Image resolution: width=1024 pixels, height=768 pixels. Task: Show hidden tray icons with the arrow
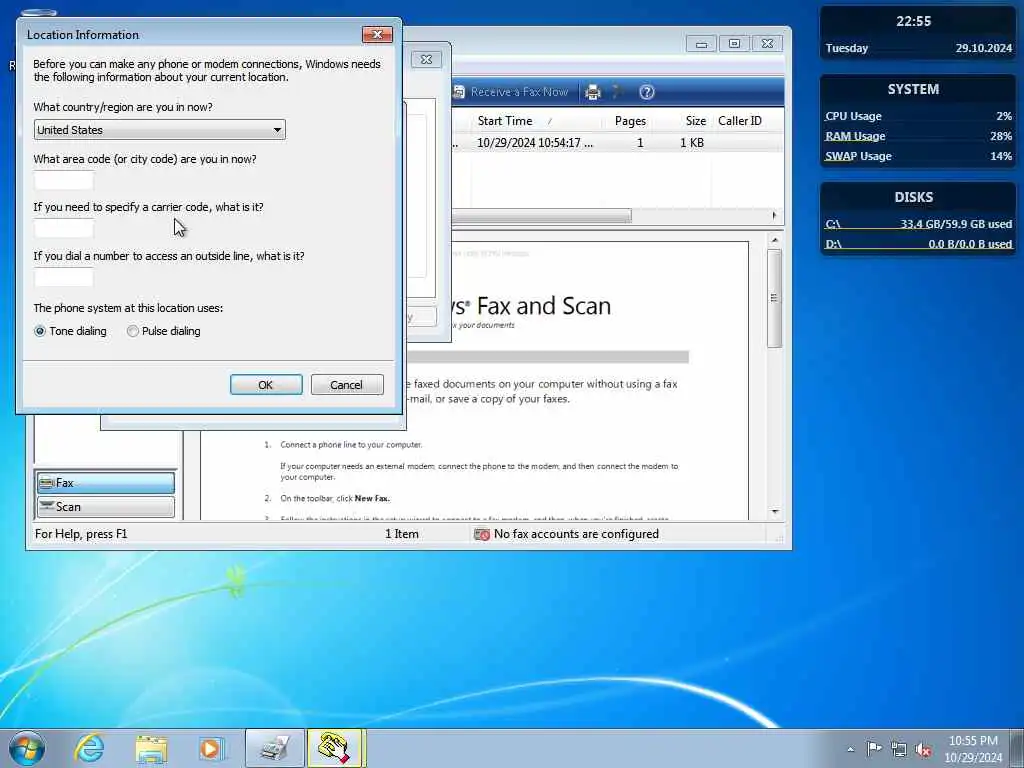point(850,749)
